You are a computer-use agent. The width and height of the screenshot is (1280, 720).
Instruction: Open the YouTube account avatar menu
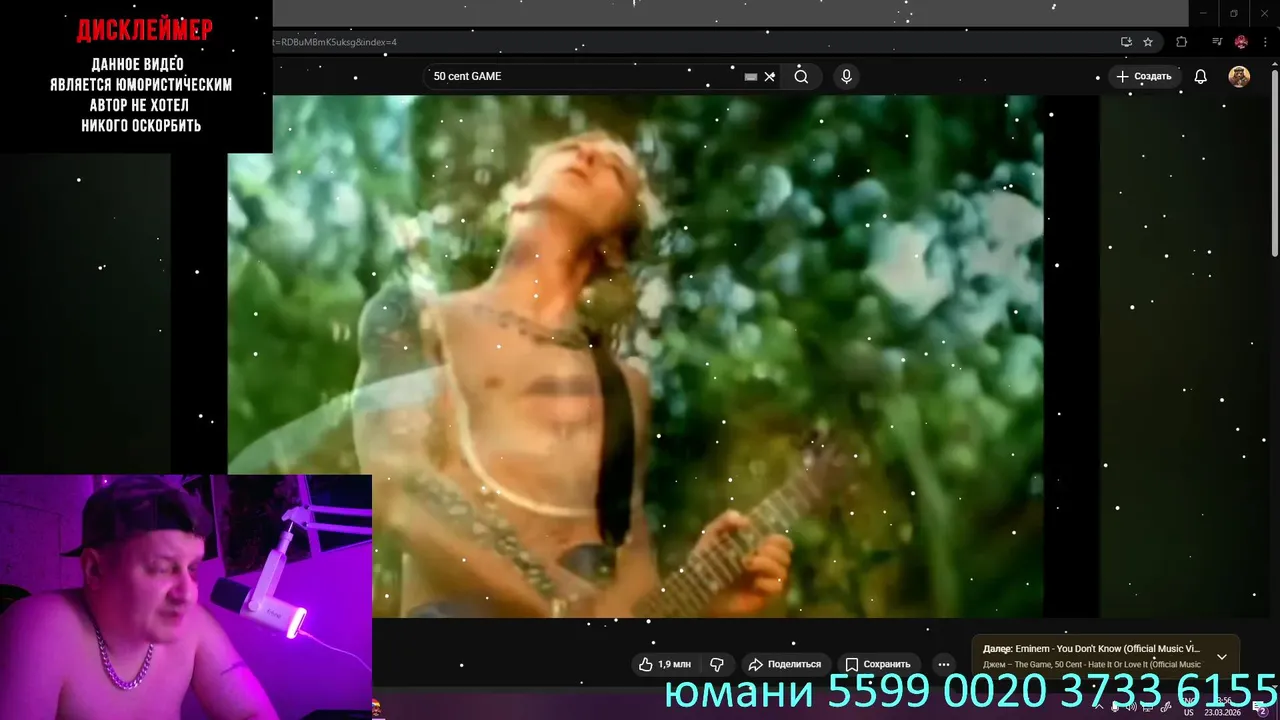click(1239, 76)
